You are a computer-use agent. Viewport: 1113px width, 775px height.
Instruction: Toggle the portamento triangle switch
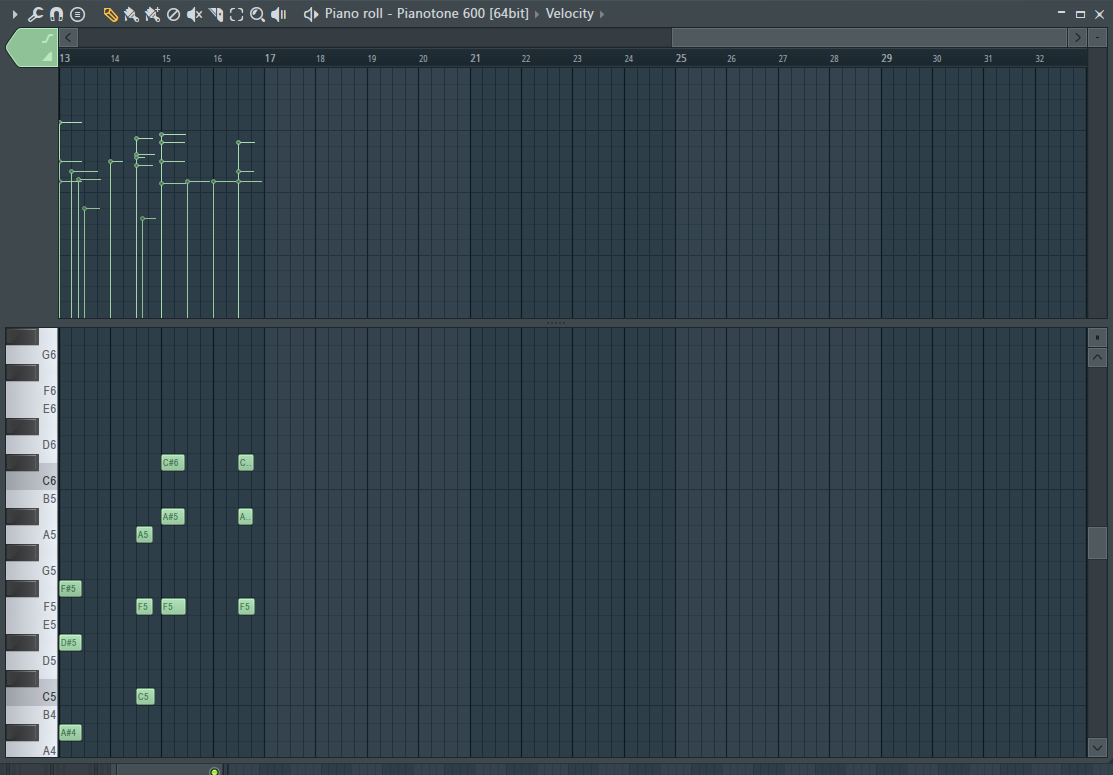click(48, 57)
